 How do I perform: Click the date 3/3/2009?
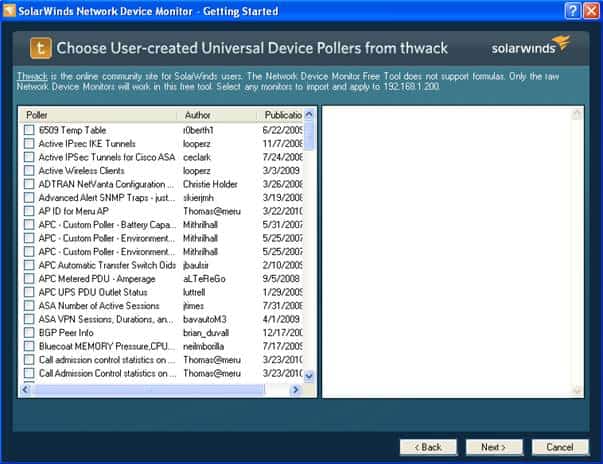click(281, 170)
